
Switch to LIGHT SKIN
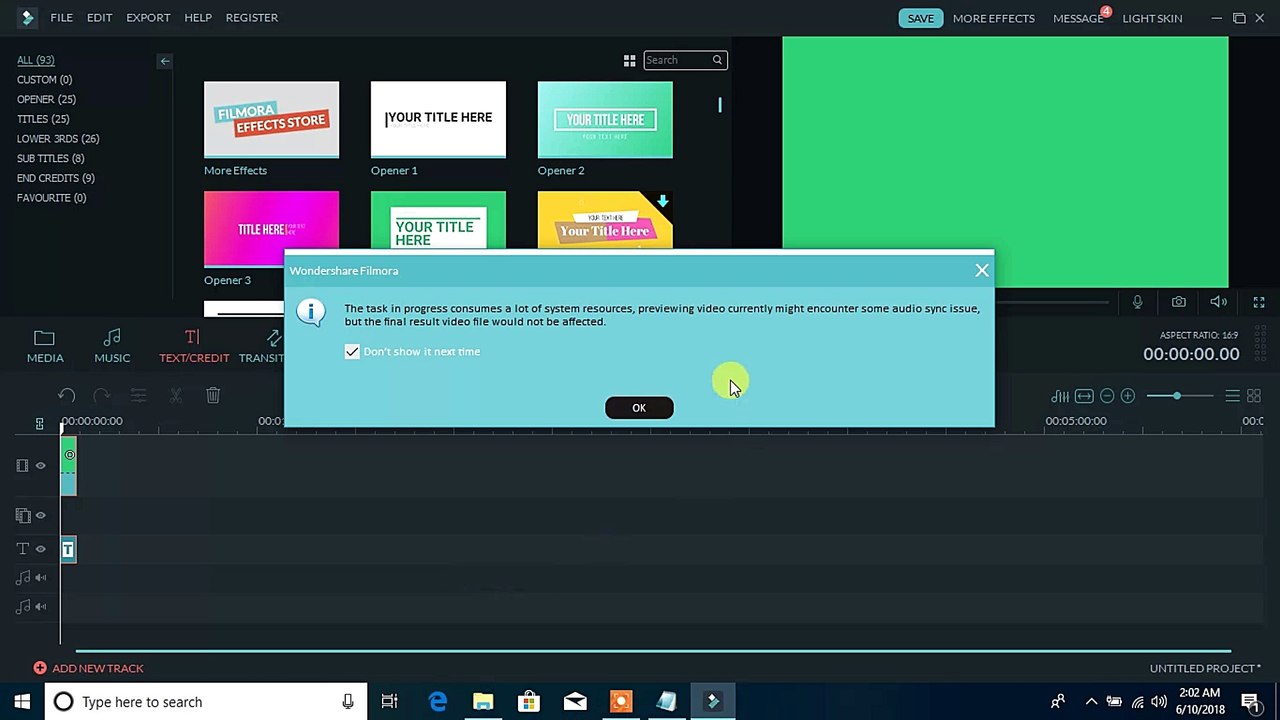click(x=1152, y=18)
